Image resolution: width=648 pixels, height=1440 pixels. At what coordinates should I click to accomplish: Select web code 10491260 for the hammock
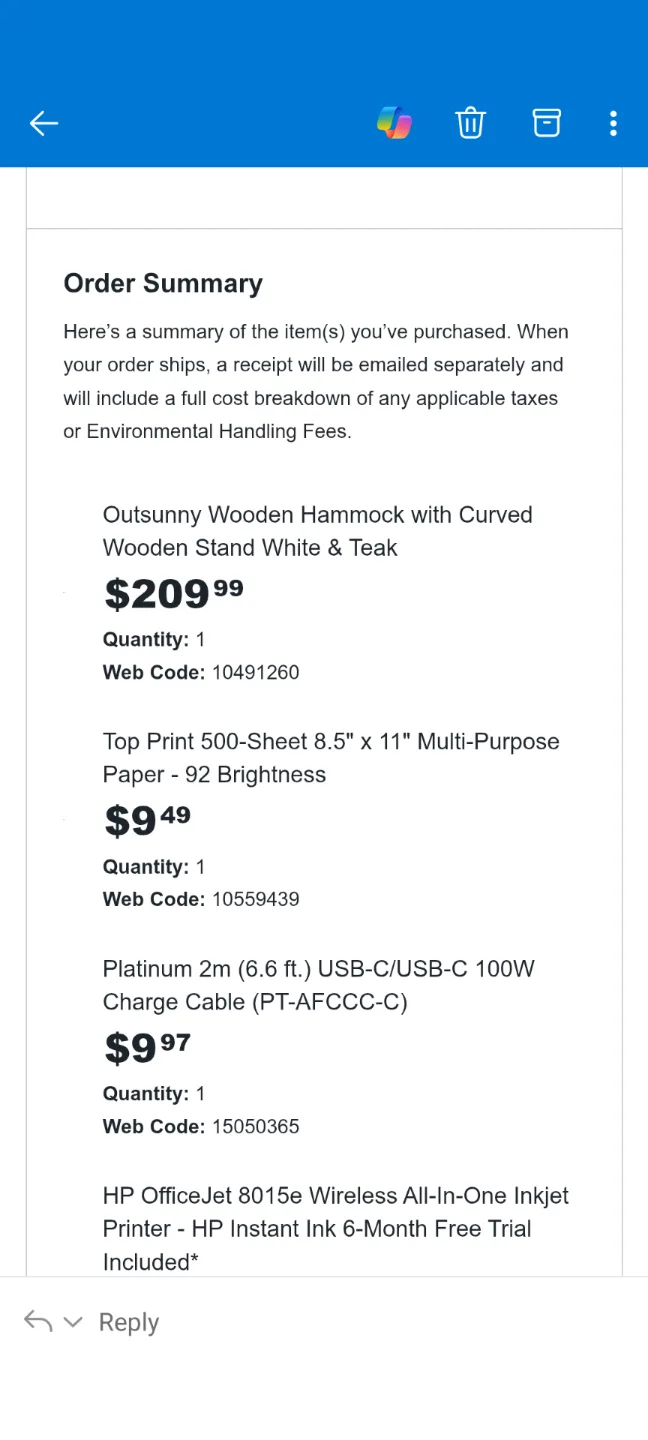click(256, 672)
